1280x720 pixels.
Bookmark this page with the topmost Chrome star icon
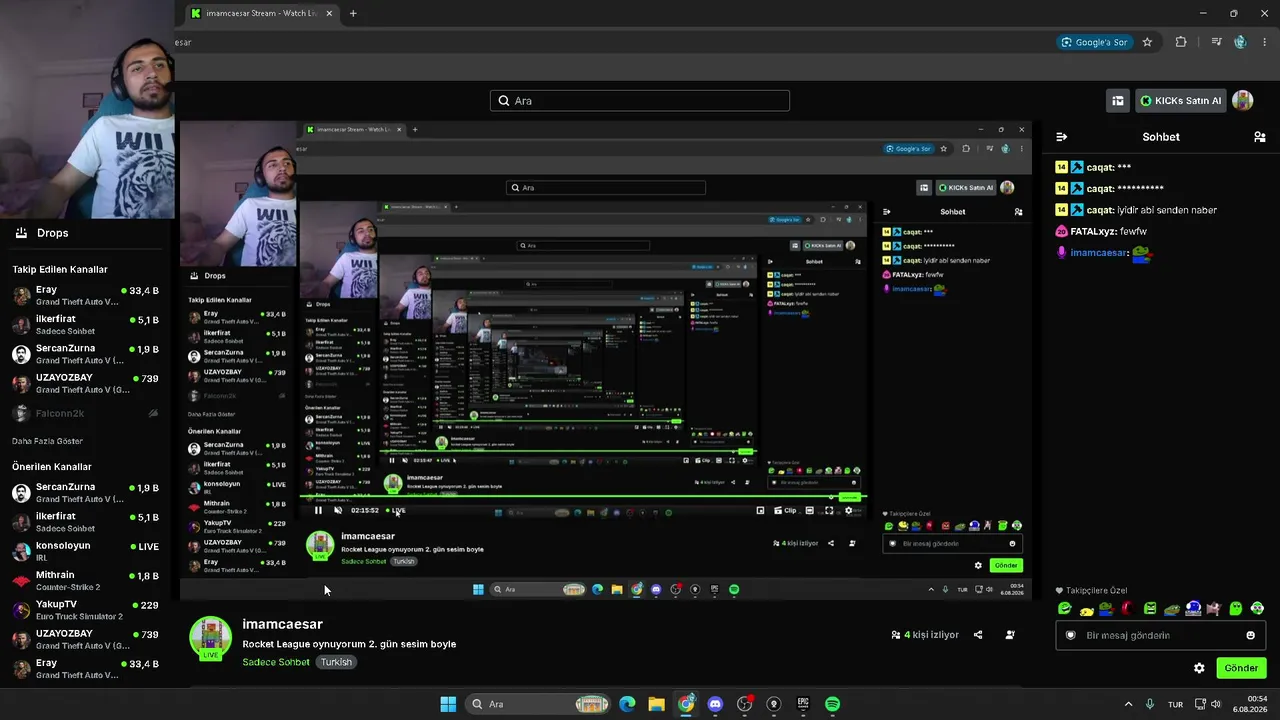[1148, 42]
